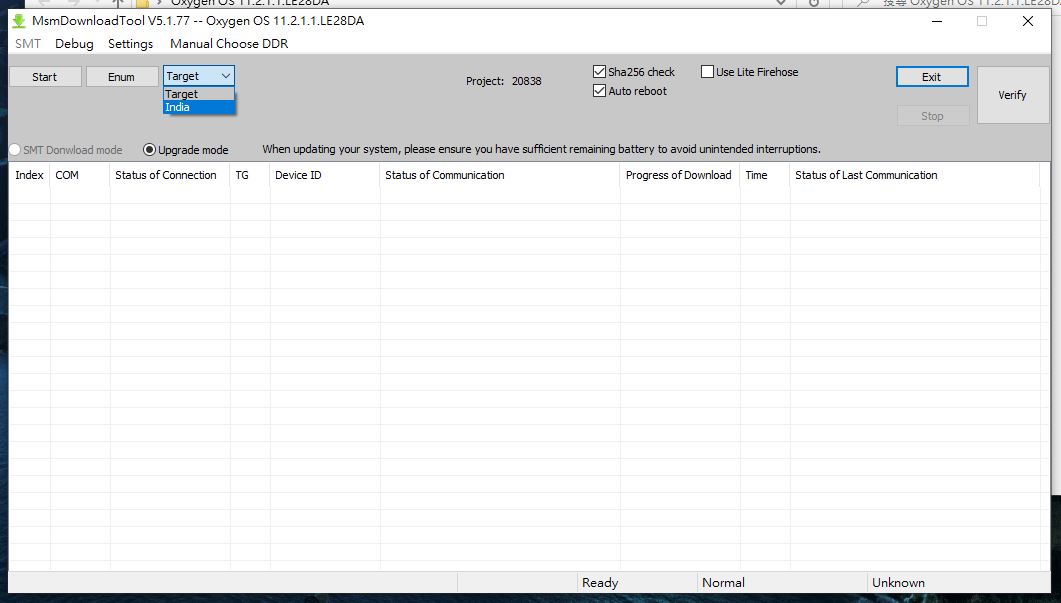Click the Status of Connection column header
1061x603 pixels.
click(170, 175)
